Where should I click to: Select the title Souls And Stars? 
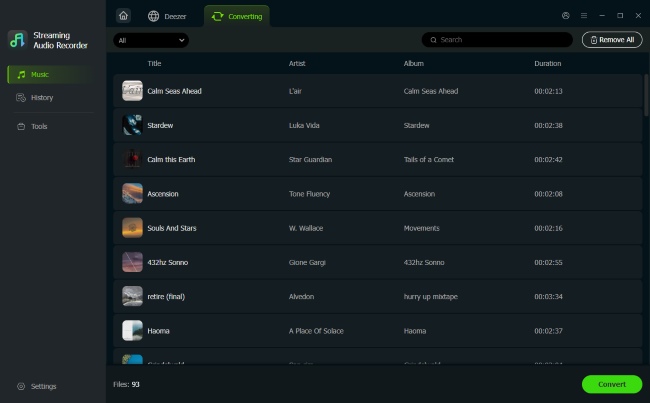[x=172, y=228]
